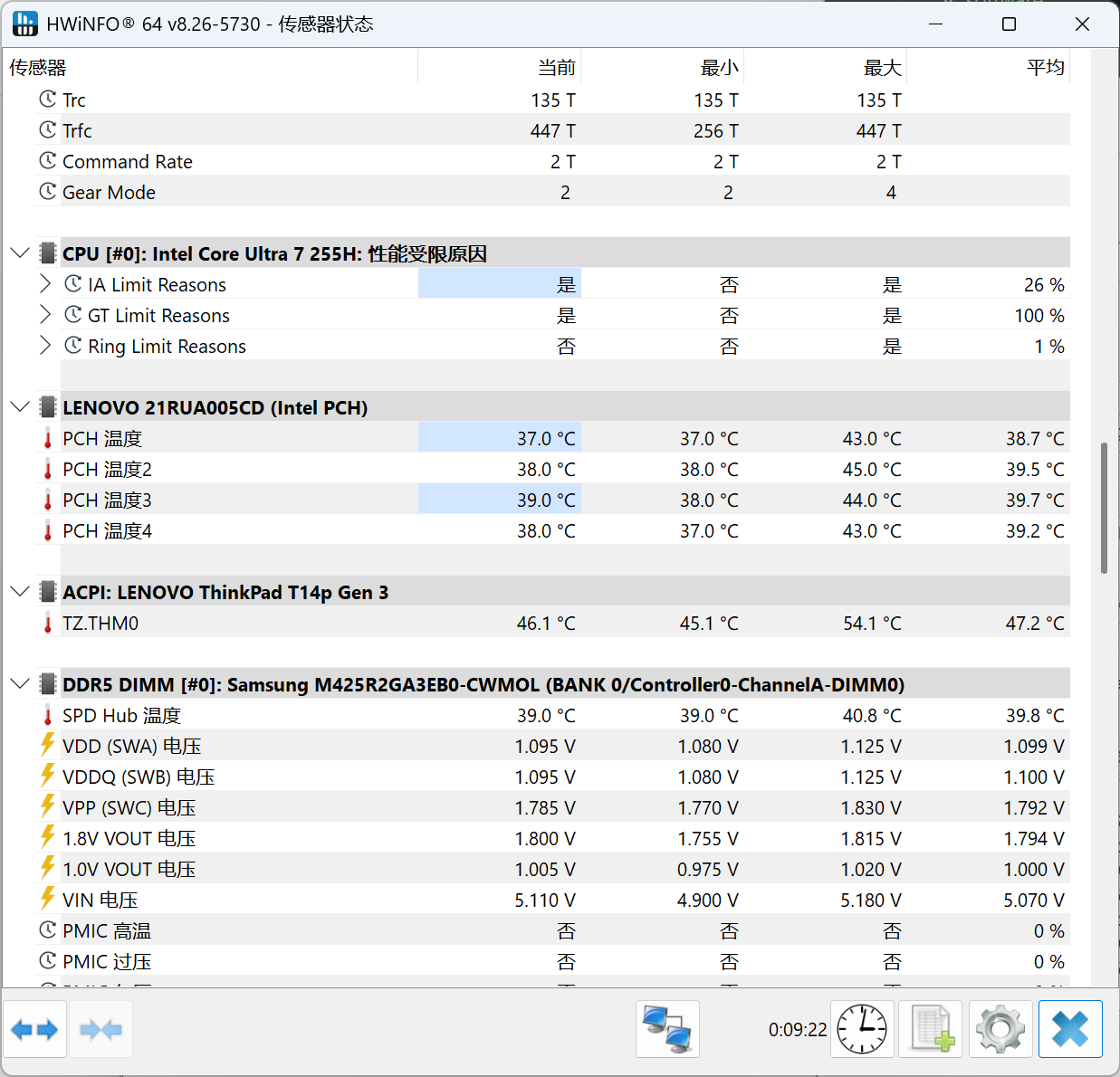Select the GT Limit Reasons label

158,316
